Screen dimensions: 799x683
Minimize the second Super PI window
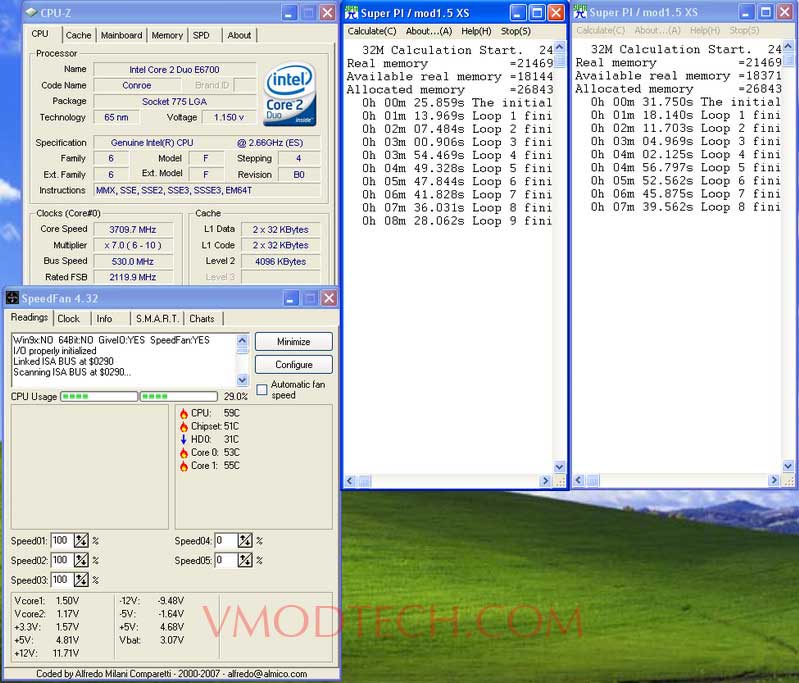747,12
